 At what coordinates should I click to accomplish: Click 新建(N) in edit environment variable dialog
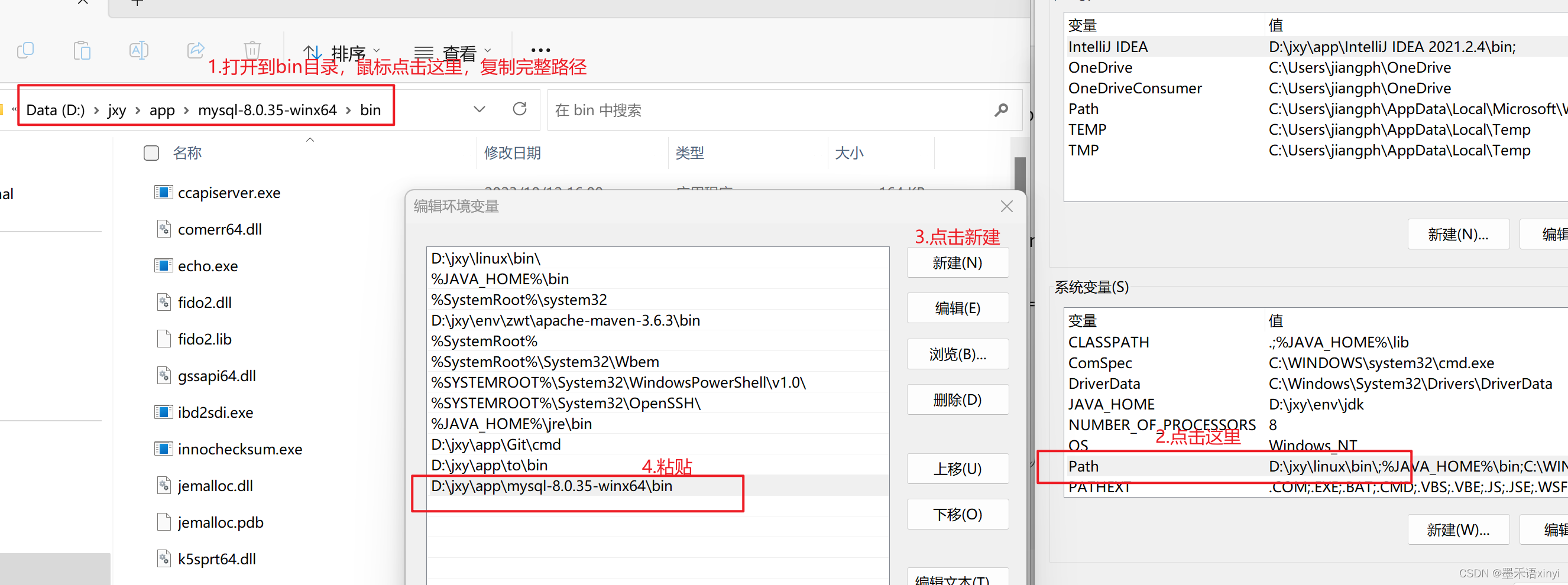point(957,263)
